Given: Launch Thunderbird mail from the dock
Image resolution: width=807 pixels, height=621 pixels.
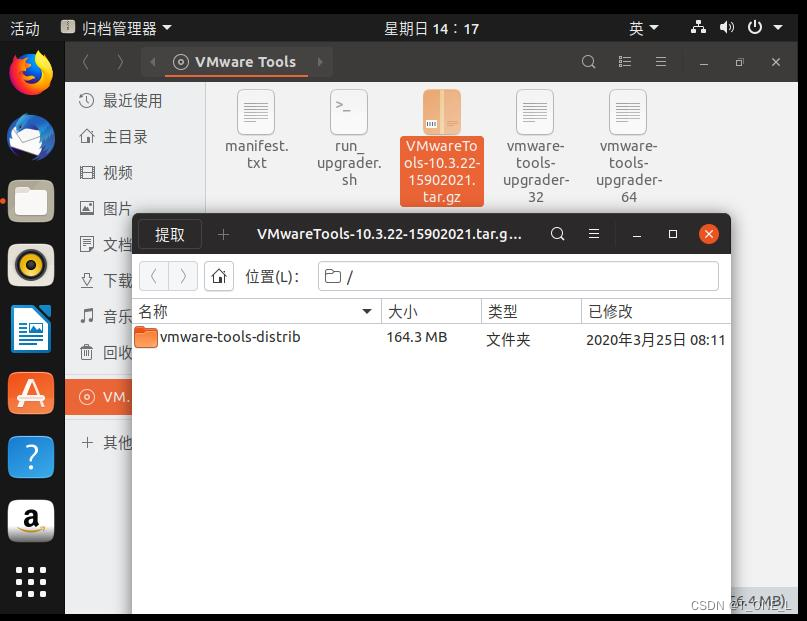Looking at the screenshot, I should (x=31, y=137).
